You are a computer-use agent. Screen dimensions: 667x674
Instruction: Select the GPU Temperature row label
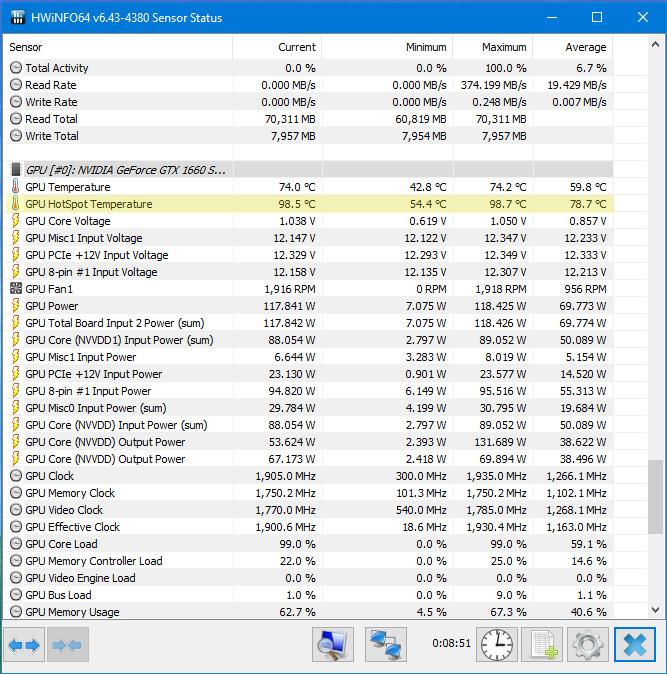(67, 187)
